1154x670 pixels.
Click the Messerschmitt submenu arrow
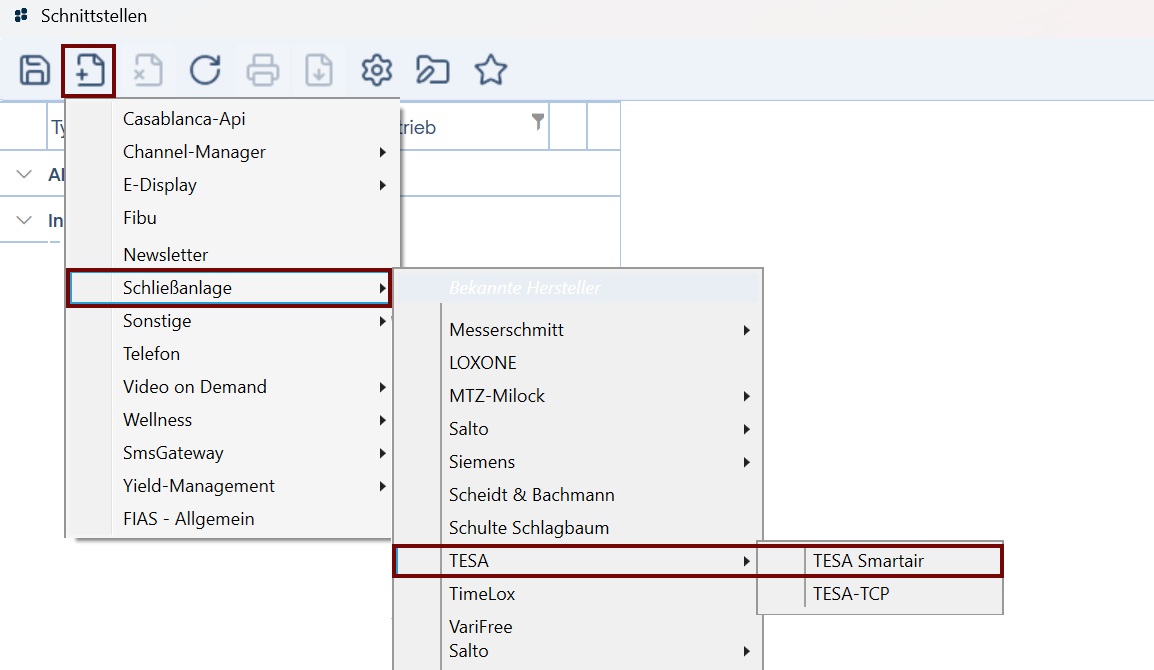pos(746,331)
